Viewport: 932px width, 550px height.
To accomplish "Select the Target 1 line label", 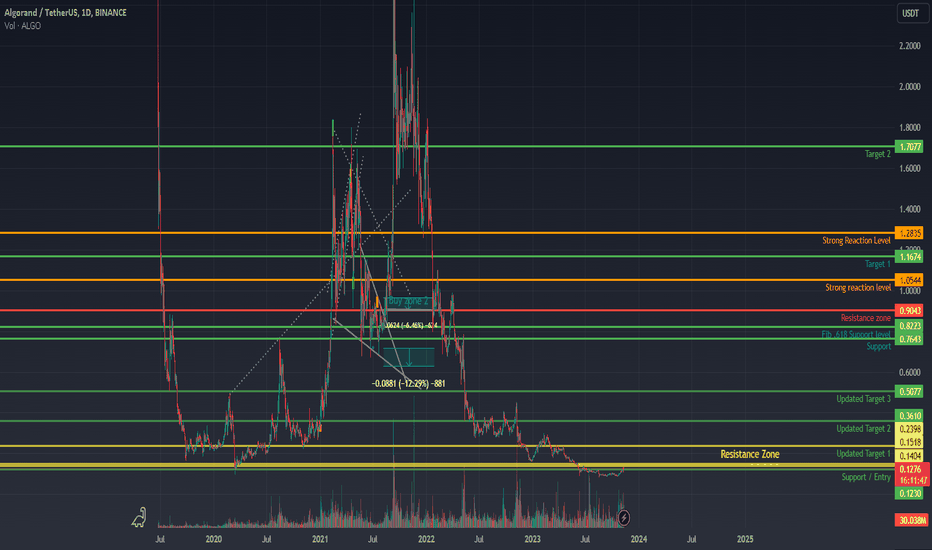I will (x=877, y=264).
